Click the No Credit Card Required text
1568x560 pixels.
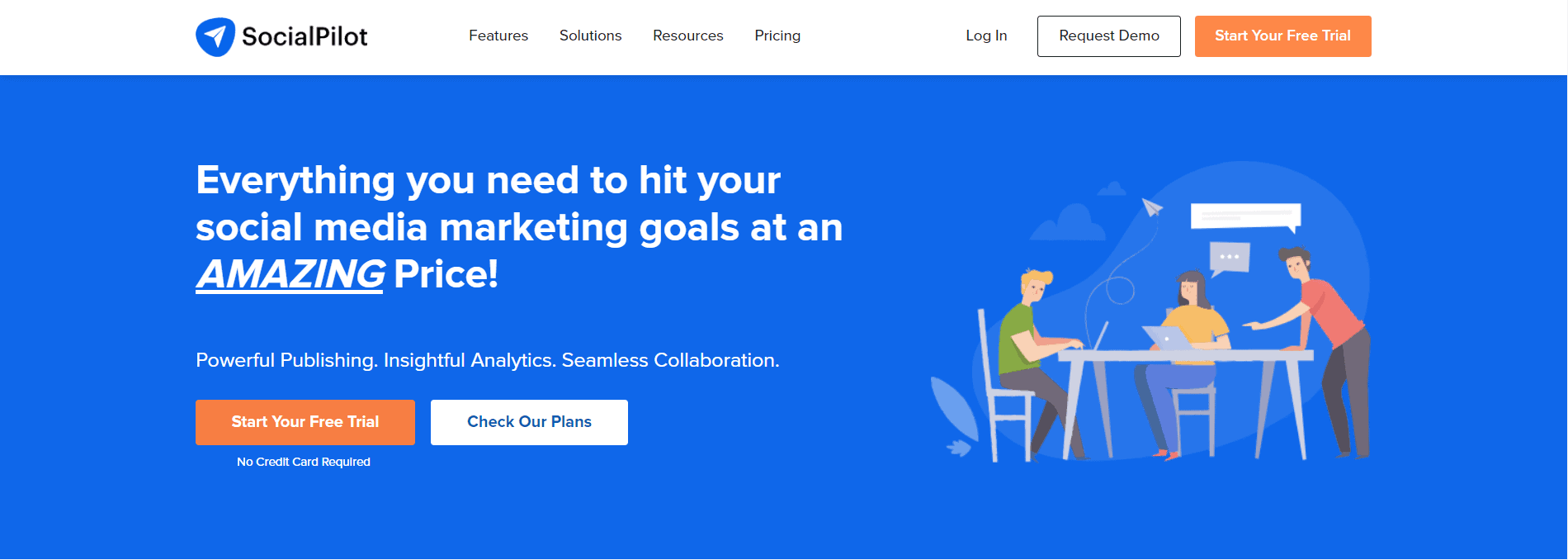pyautogui.click(x=304, y=462)
